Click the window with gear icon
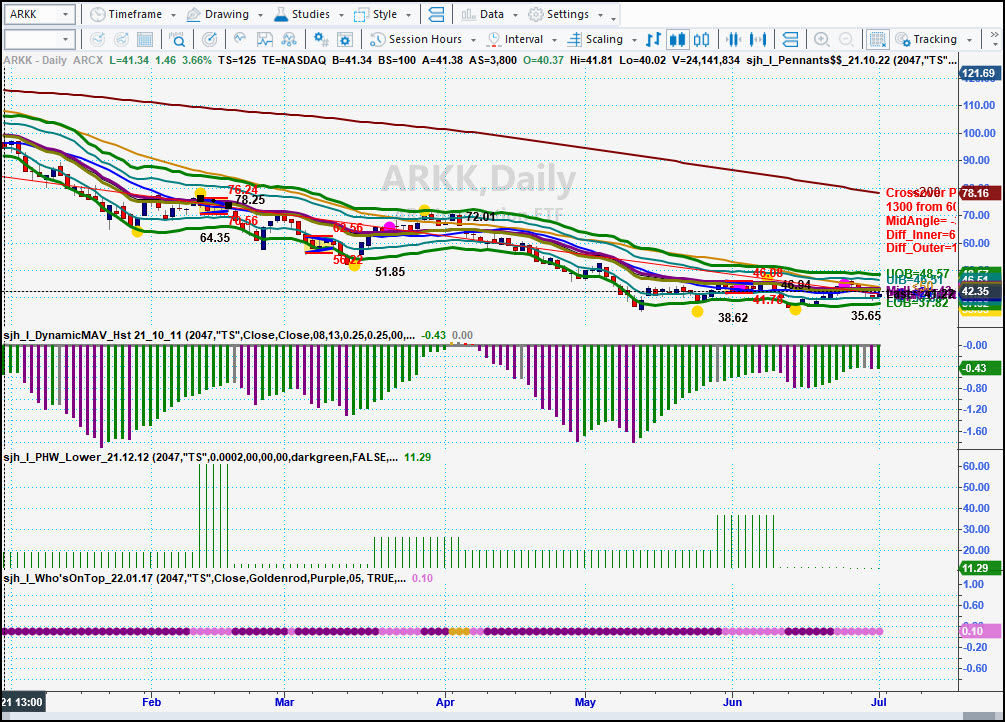Viewport: 1005px width, 722px height. click(x=345, y=40)
